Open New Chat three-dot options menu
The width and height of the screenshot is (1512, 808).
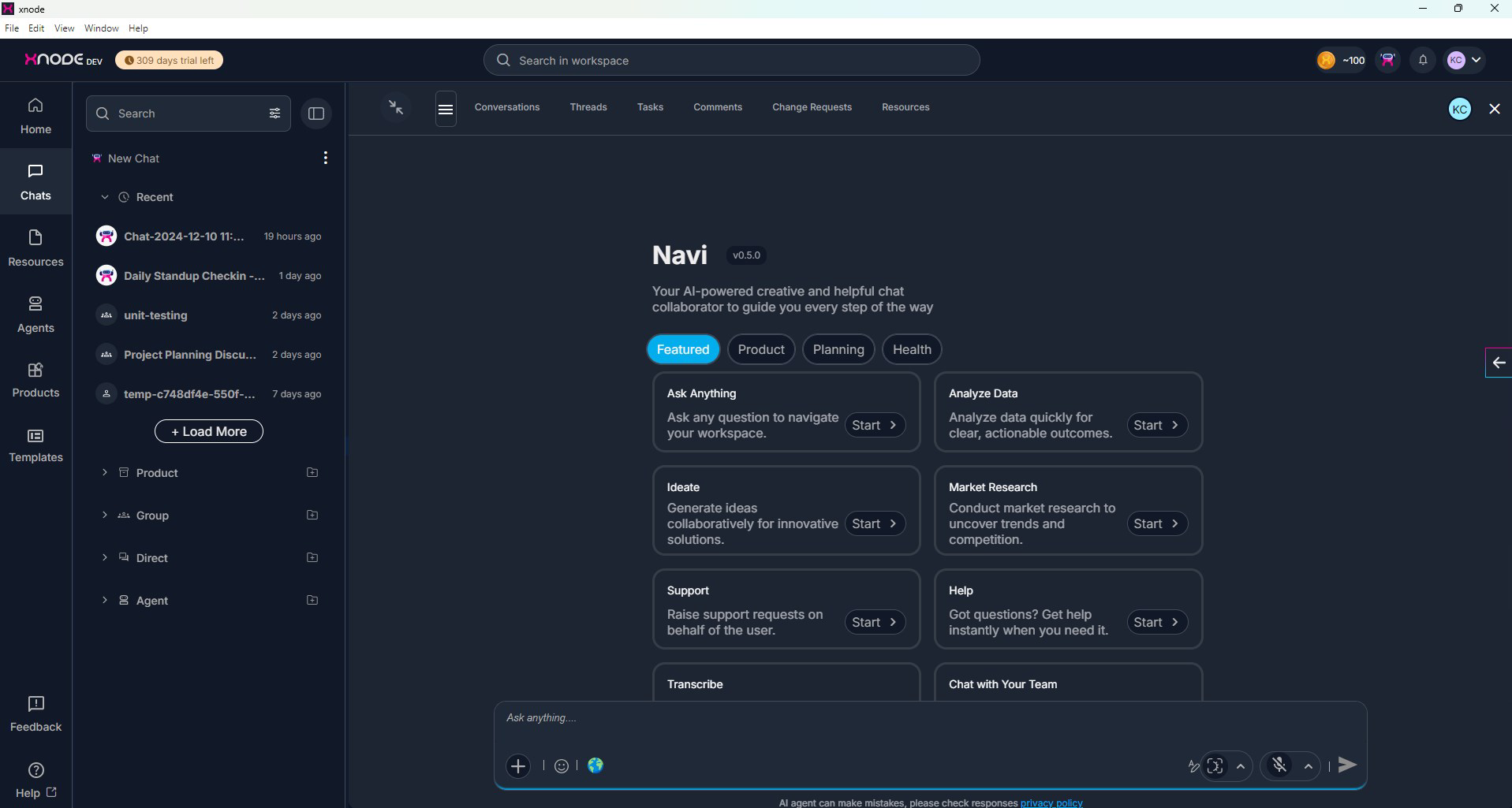[325, 158]
